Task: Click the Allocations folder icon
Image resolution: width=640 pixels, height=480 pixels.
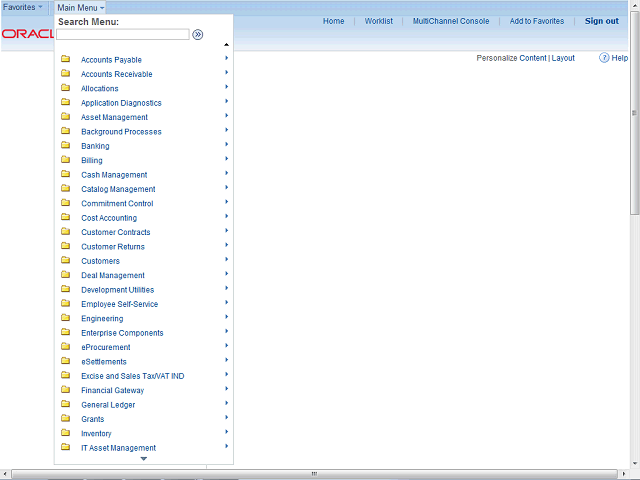Action: coord(65,88)
